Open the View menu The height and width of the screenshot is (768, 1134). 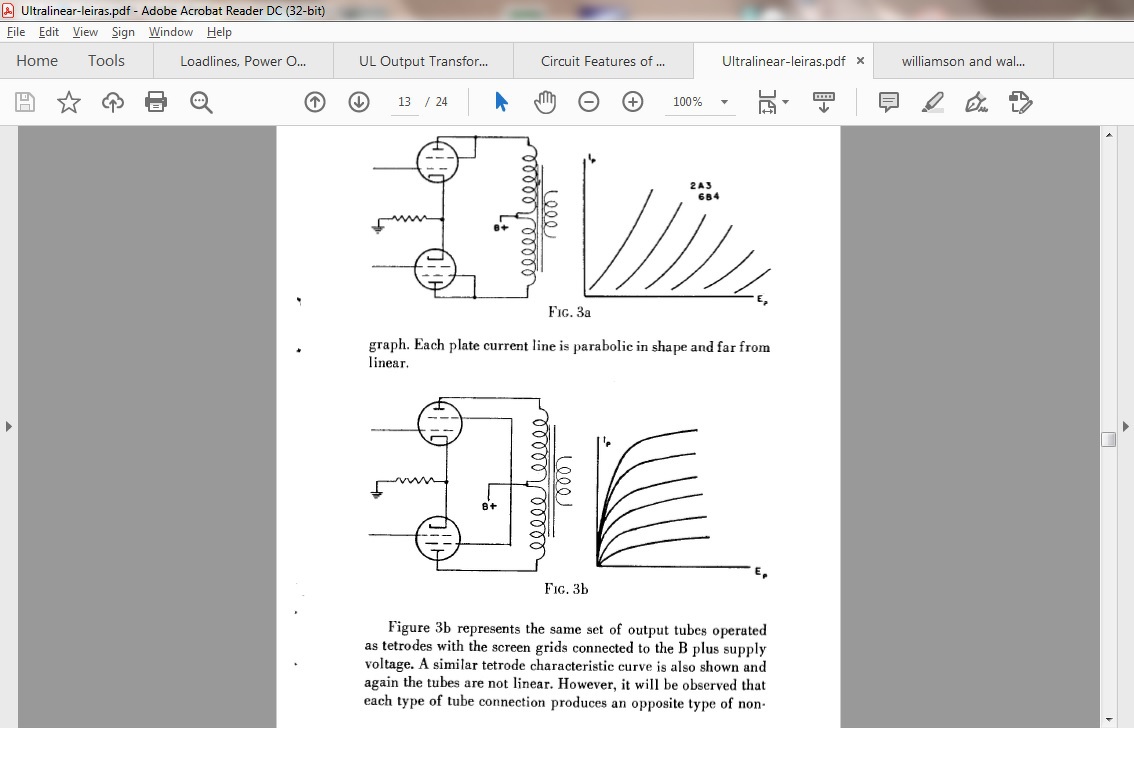click(x=85, y=32)
